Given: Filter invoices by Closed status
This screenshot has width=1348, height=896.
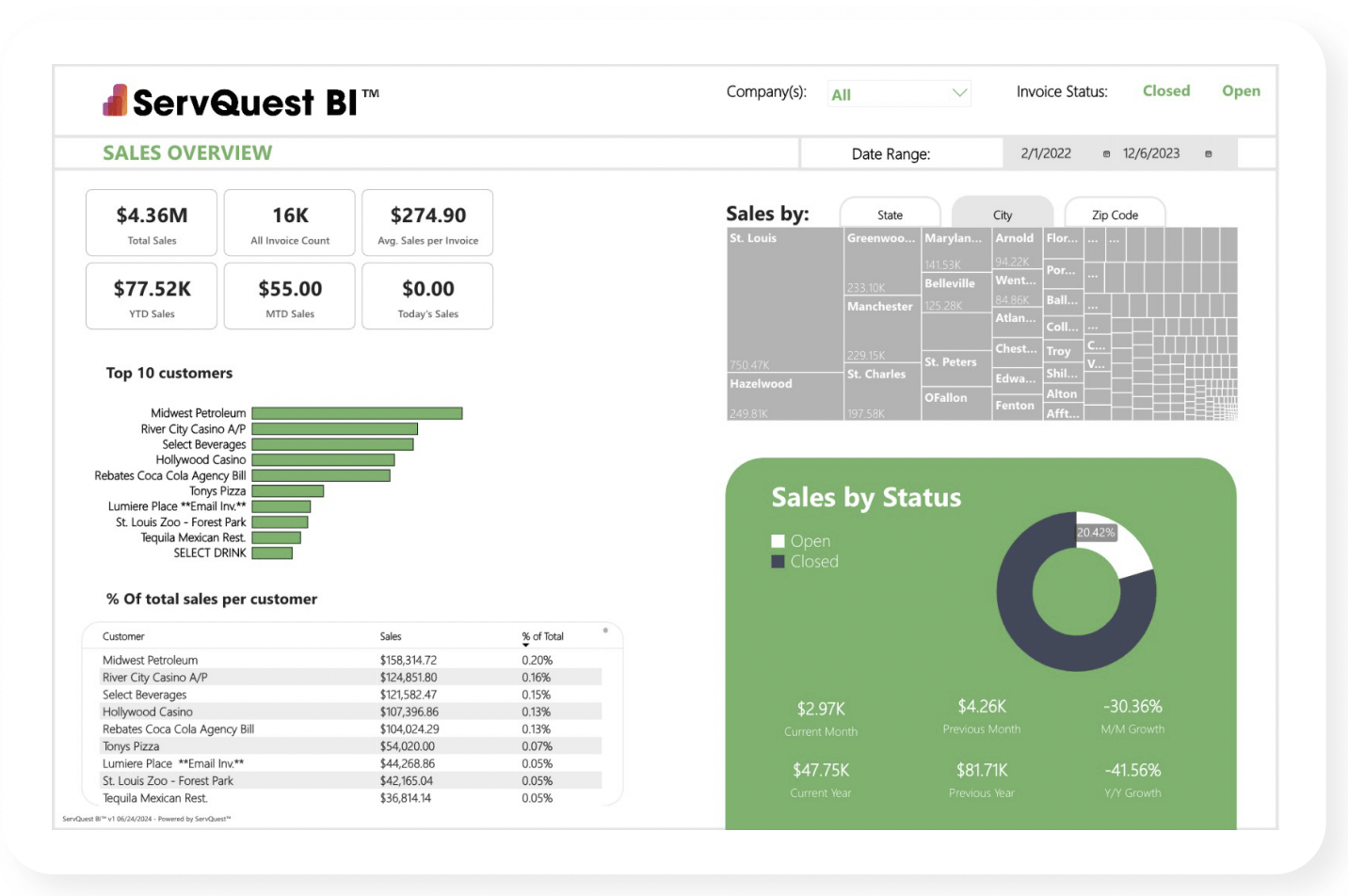Looking at the screenshot, I should pyautogui.click(x=1166, y=91).
